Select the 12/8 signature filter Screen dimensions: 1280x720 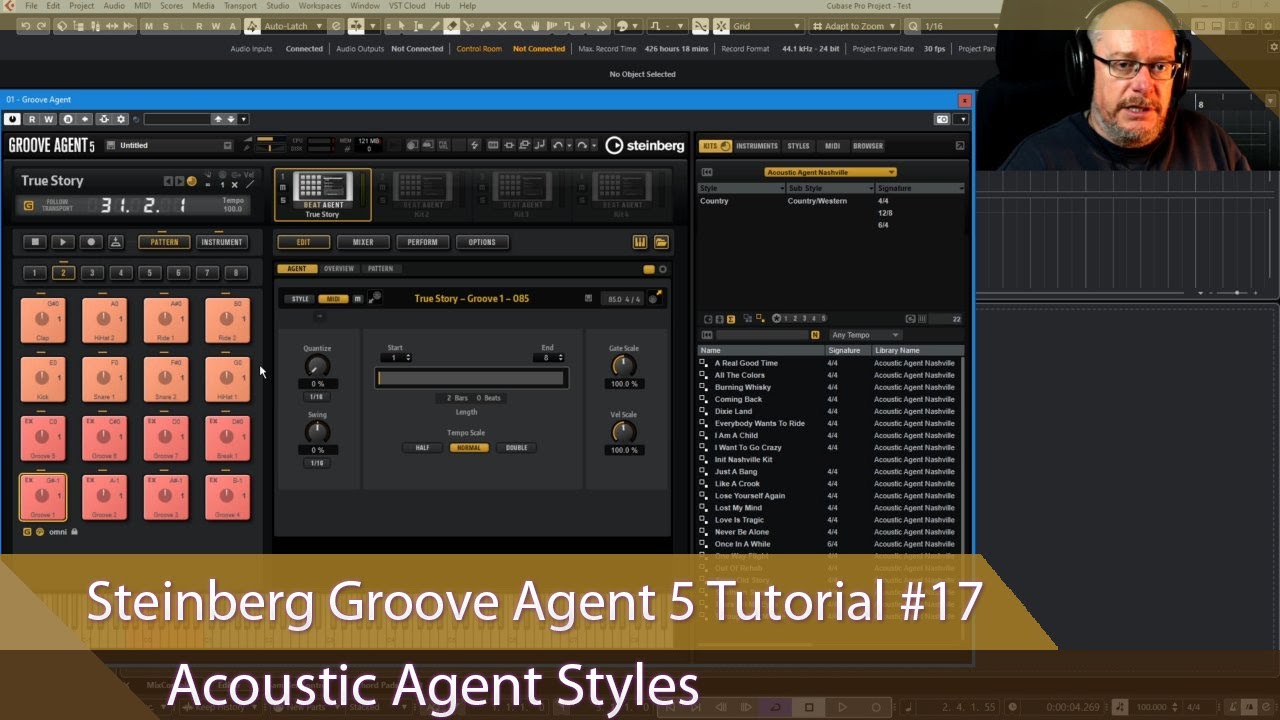pyautogui.click(x=885, y=213)
